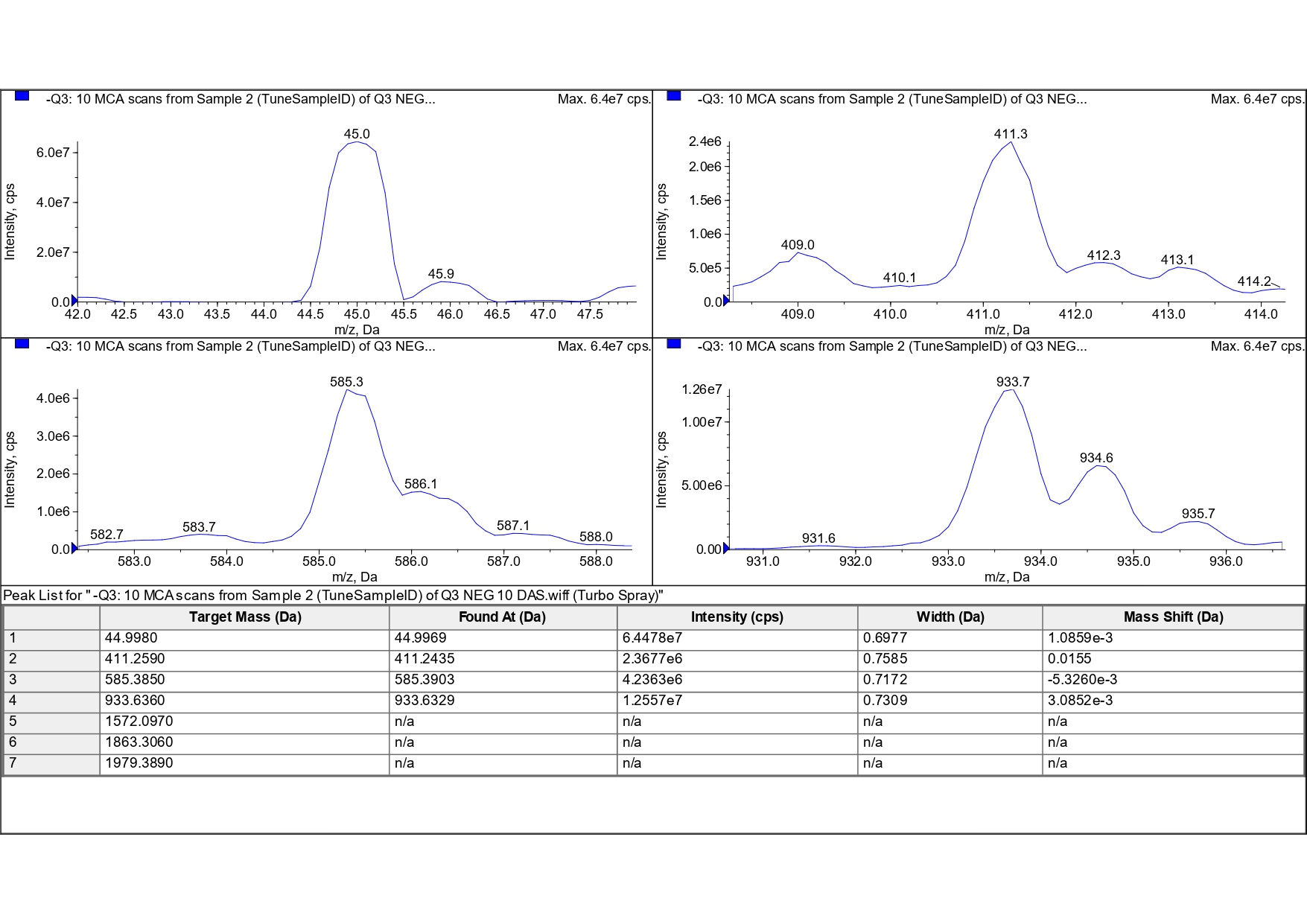Click the Width (Da) column header
Screen dimensions: 1307x924
click(950, 617)
